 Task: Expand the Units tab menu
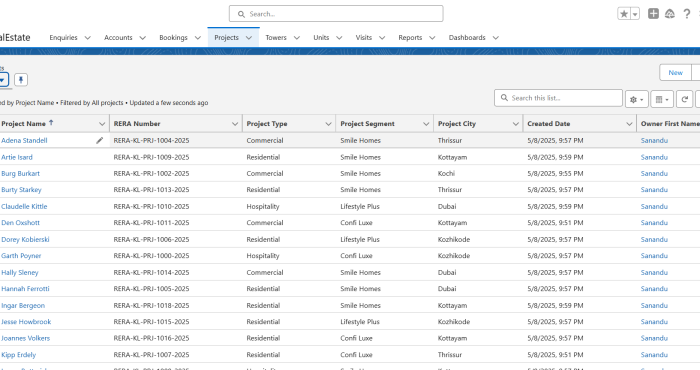339,38
